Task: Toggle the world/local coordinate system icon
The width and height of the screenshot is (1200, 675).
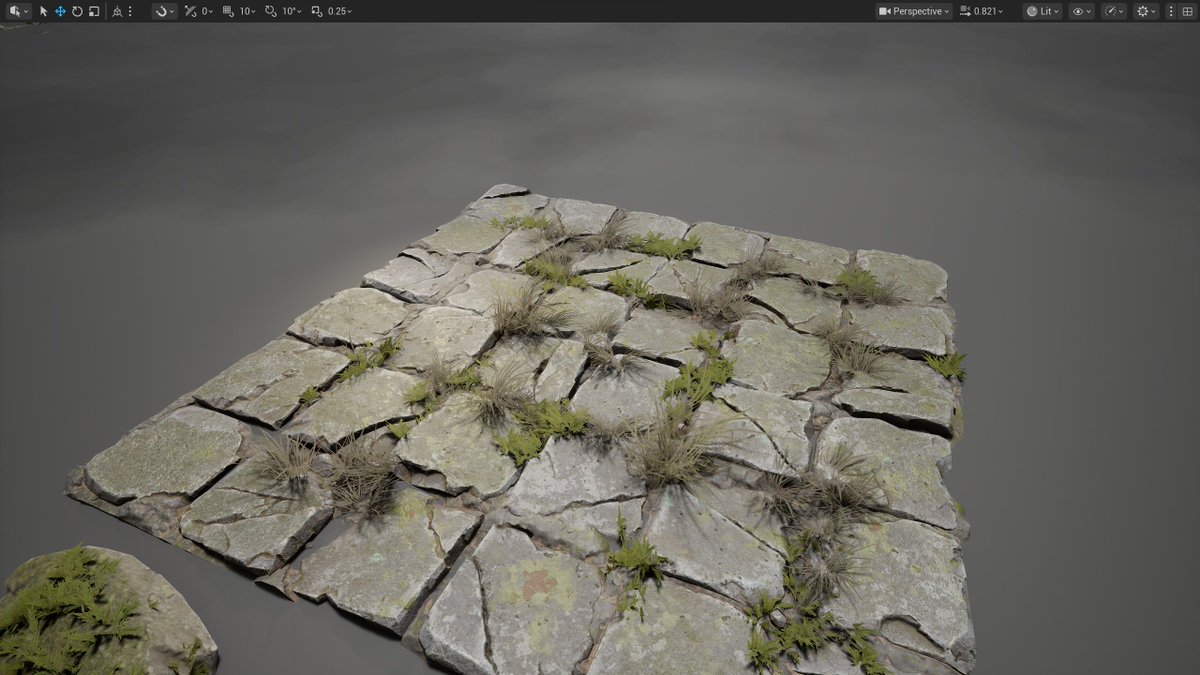Action: point(117,11)
